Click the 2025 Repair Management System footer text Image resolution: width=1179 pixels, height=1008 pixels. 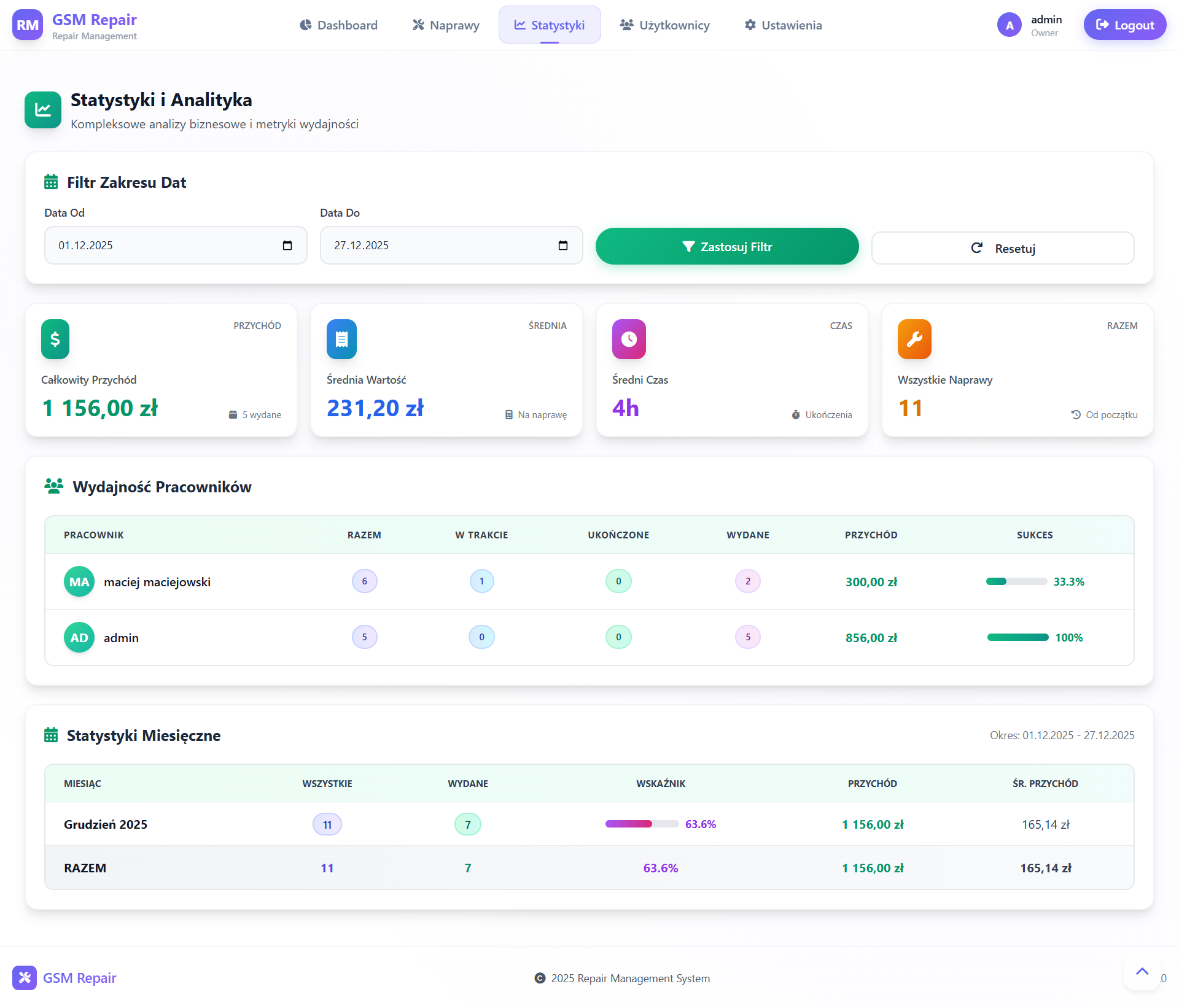[x=631, y=979]
